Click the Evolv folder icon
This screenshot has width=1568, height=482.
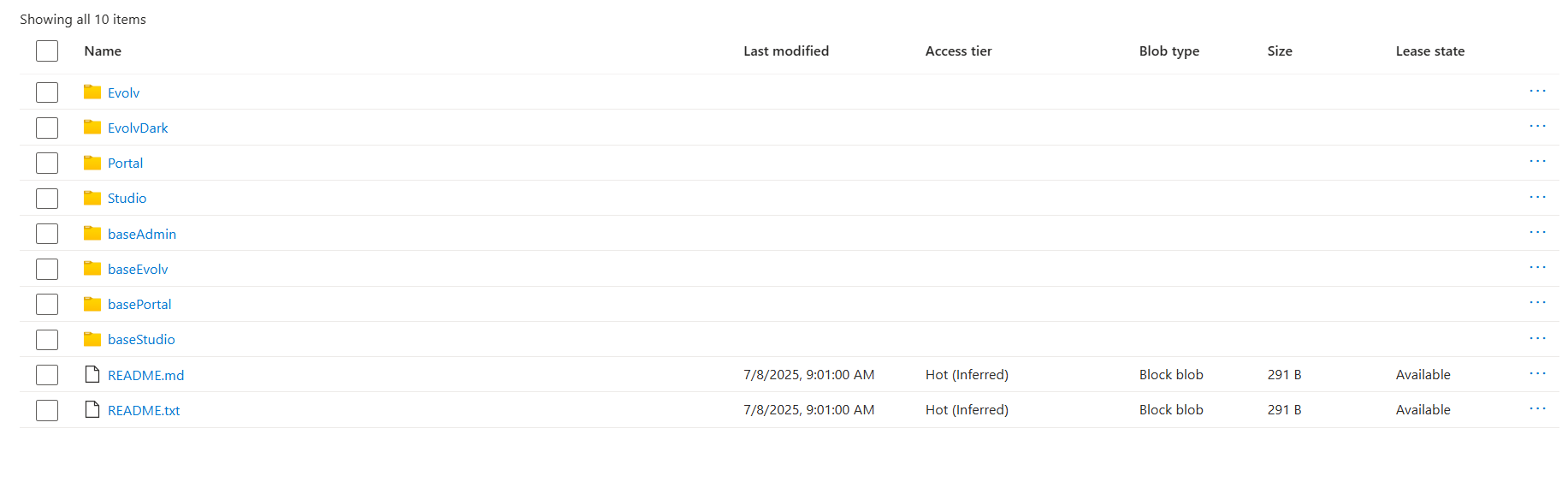tap(92, 92)
